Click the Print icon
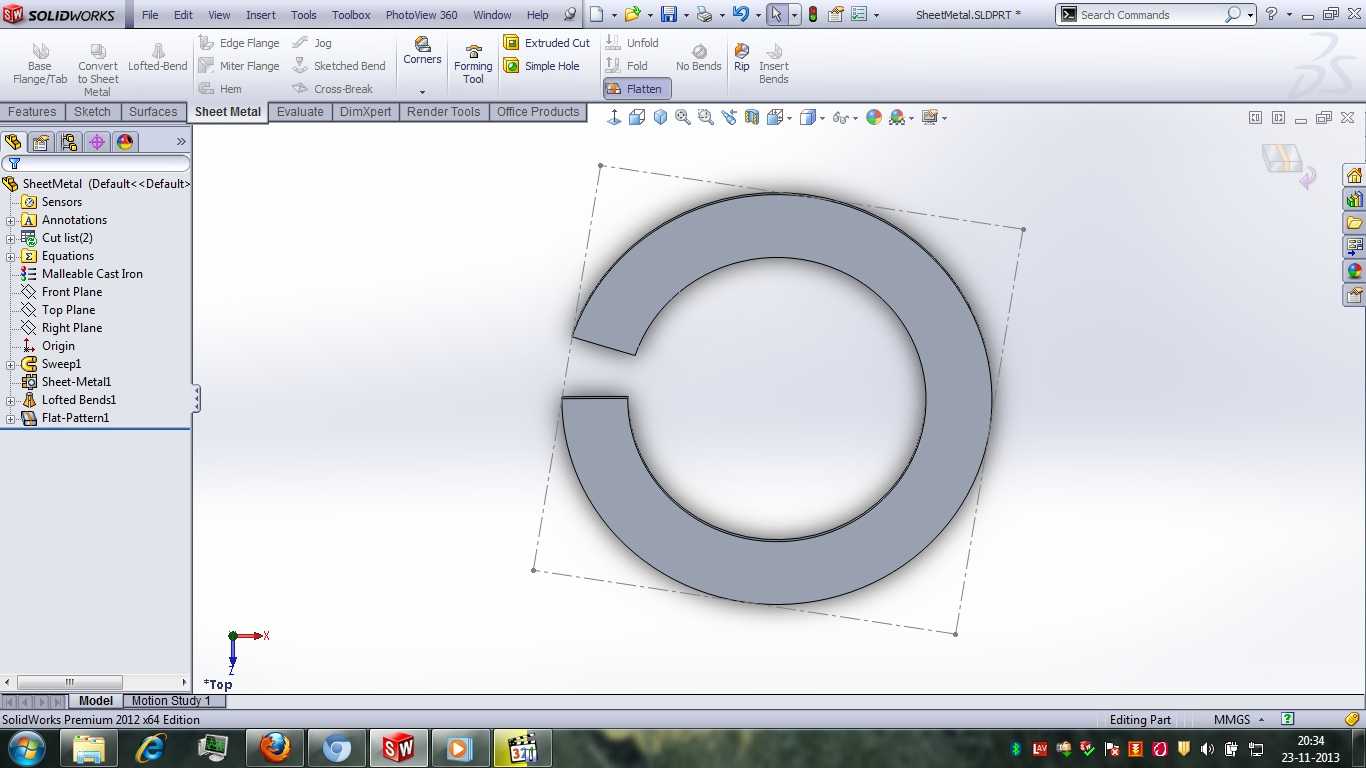The width and height of the screenshot is (1366, 768). pyautogui.click(x=705, y=15)
